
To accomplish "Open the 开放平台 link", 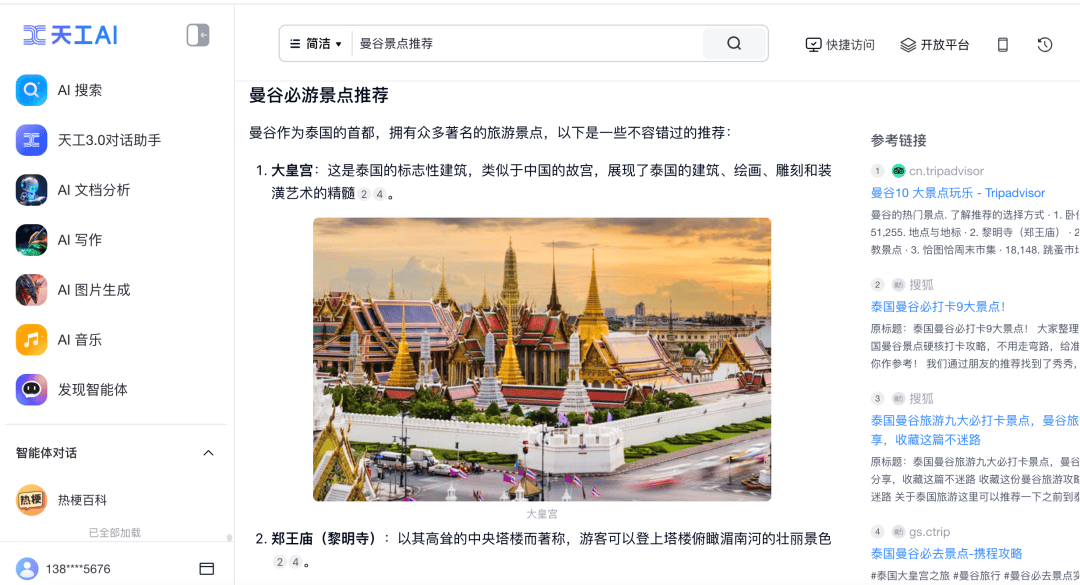I will (935, 45).
